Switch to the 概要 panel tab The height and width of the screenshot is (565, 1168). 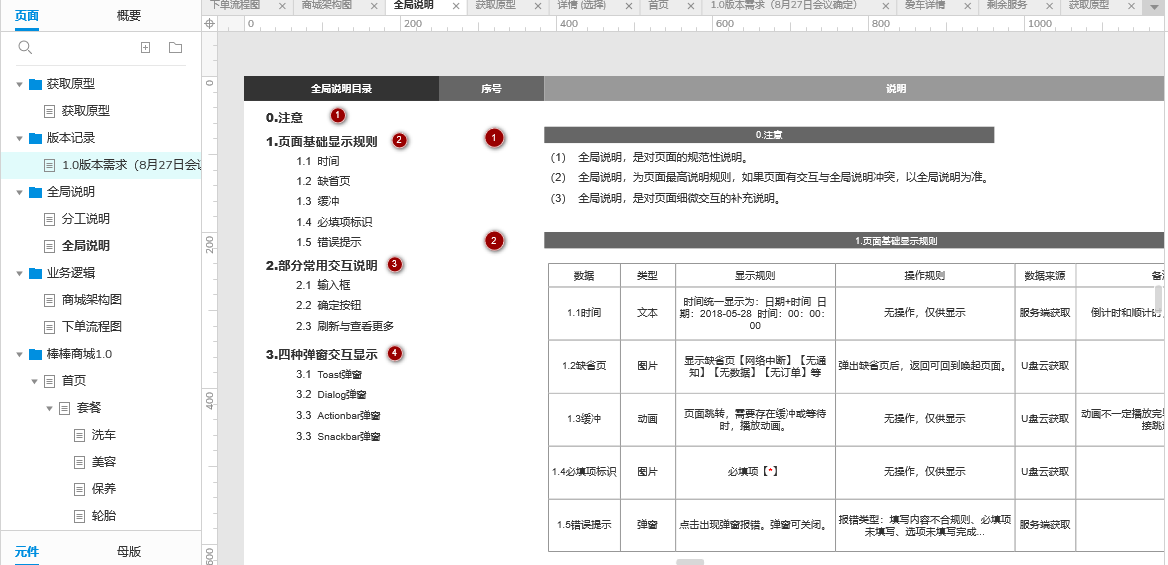(129, 16)
